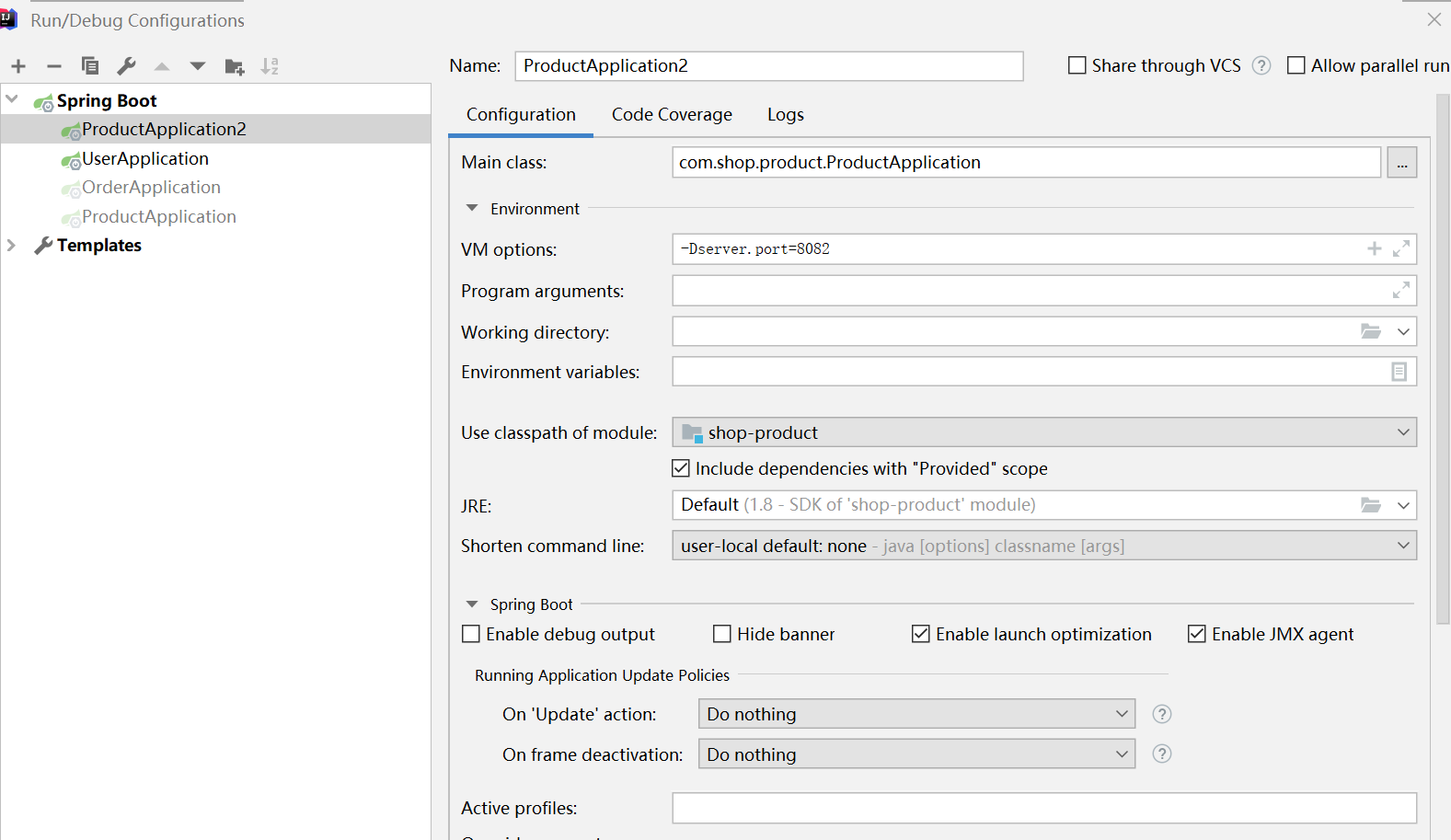Open the Logs tab
Screen dimensions: 1451x840
click(786, 114)
